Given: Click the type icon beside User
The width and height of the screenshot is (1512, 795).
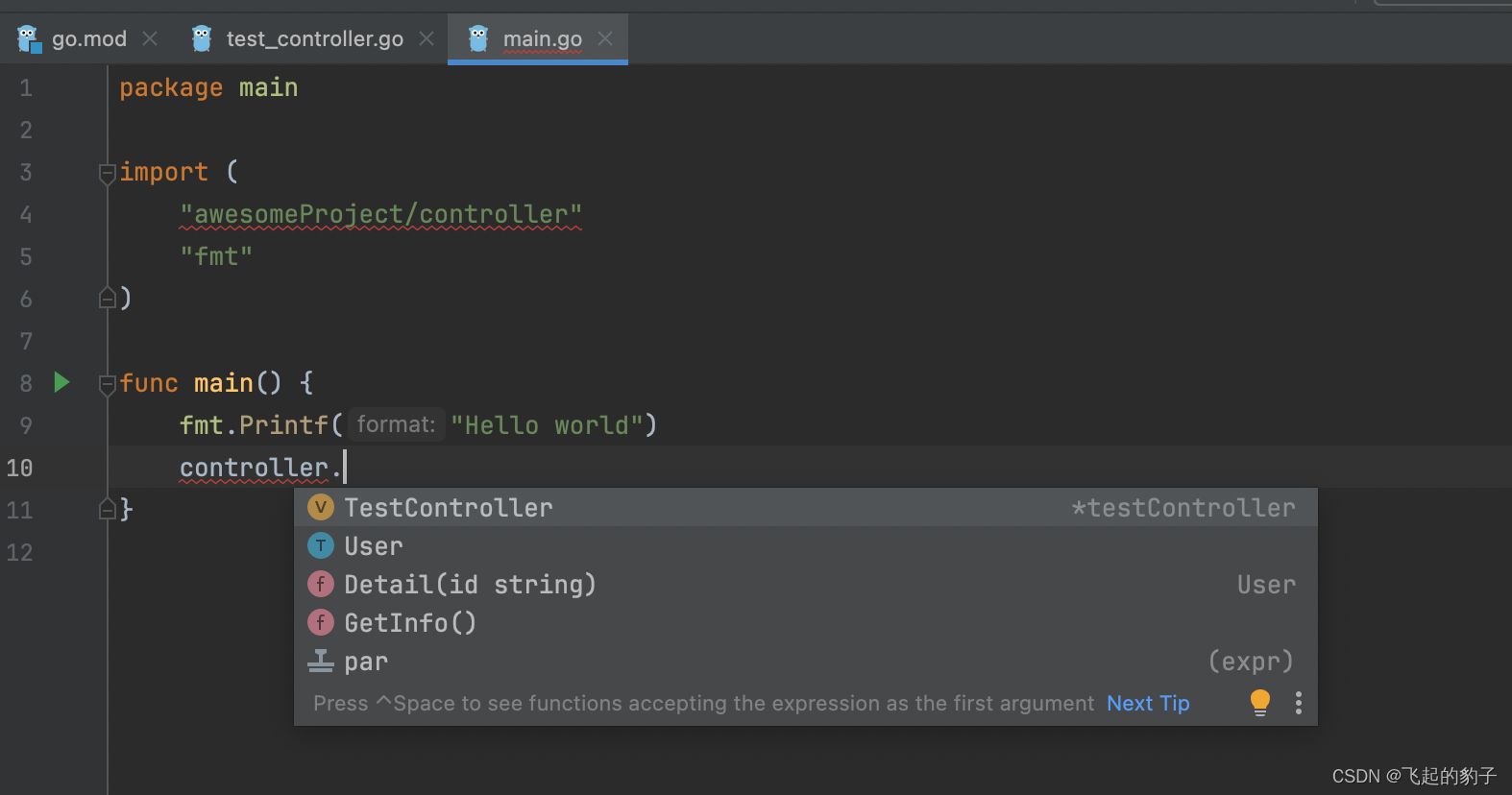Looking at the screenshot, I should pyautogui.click(x=321, y=545).
